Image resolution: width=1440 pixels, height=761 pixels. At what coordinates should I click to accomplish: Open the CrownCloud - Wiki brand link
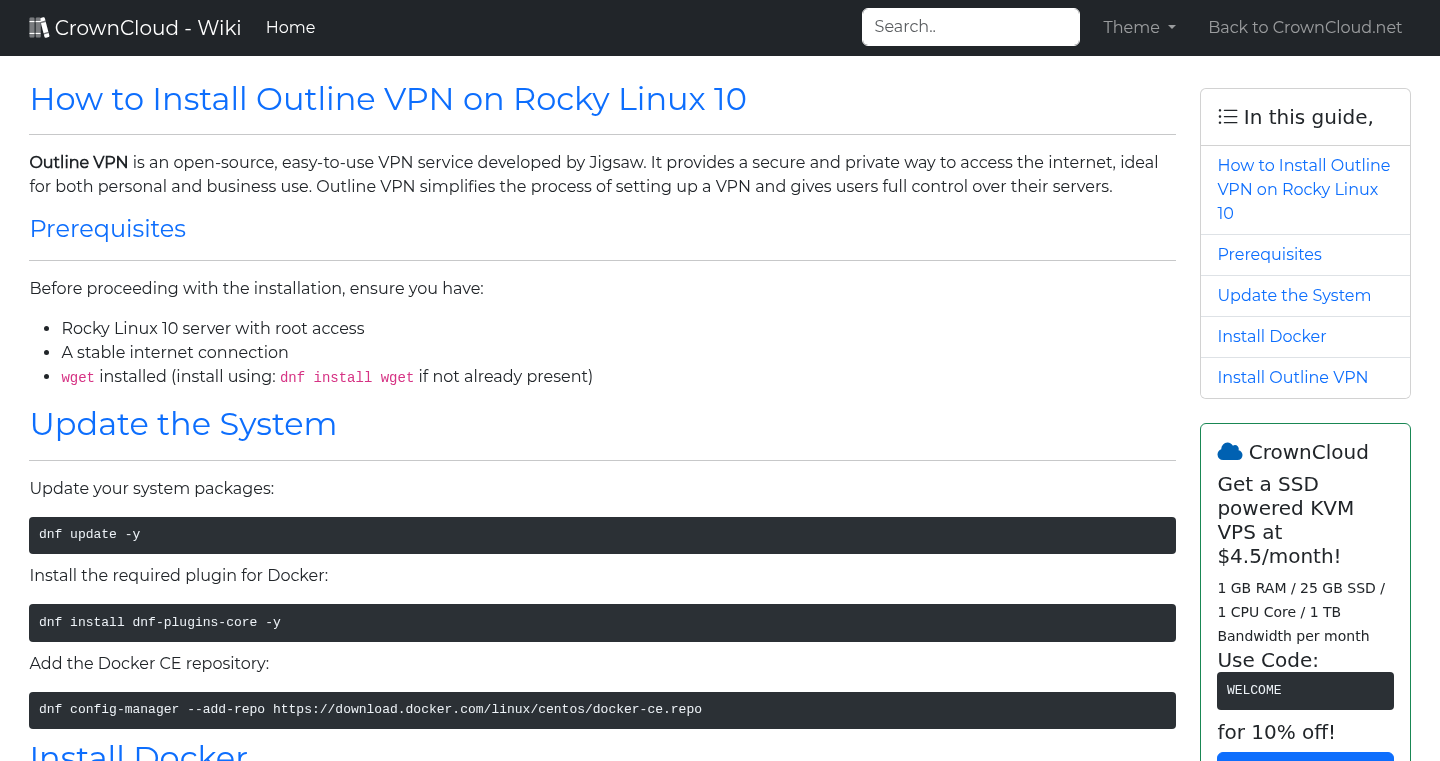(x=136, y=27)
